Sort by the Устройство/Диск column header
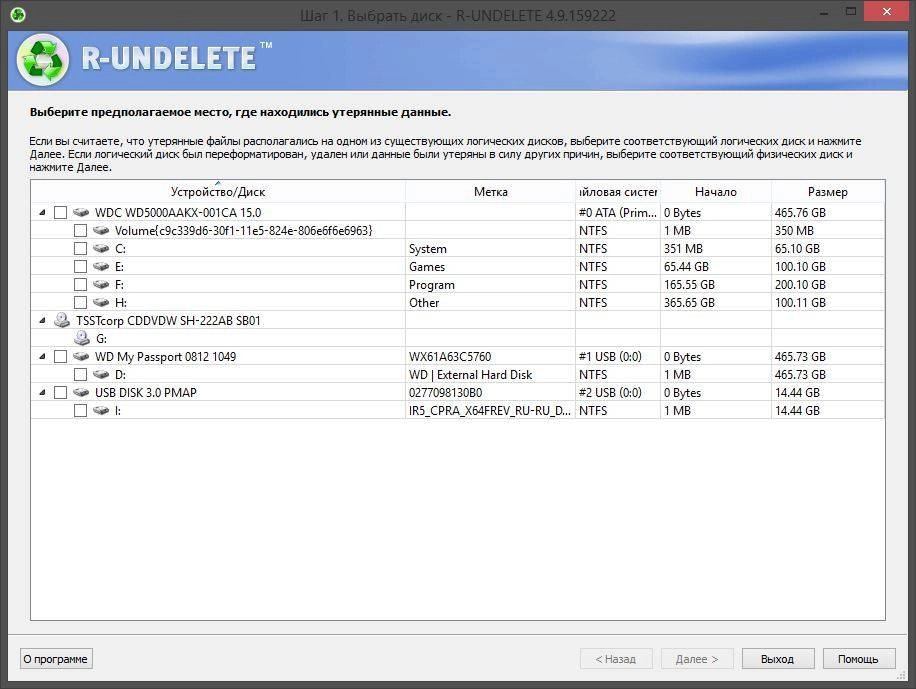The image size is (916, 689). tap(218, 192)
